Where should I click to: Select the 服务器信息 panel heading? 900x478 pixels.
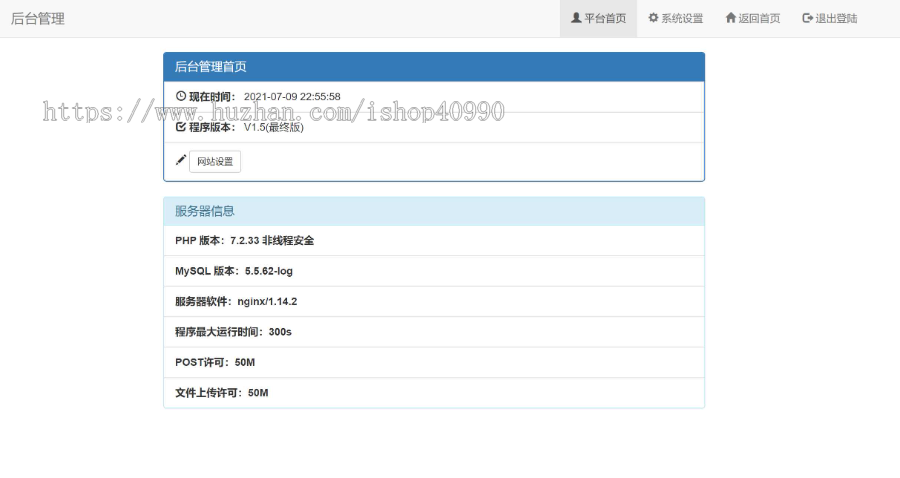pos(434,211)
